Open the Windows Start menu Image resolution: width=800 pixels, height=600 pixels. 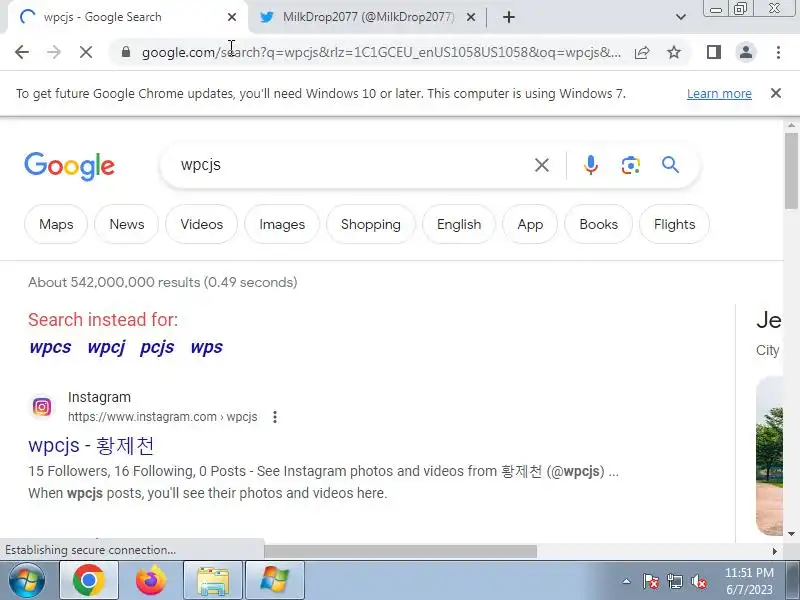point(26,581)
